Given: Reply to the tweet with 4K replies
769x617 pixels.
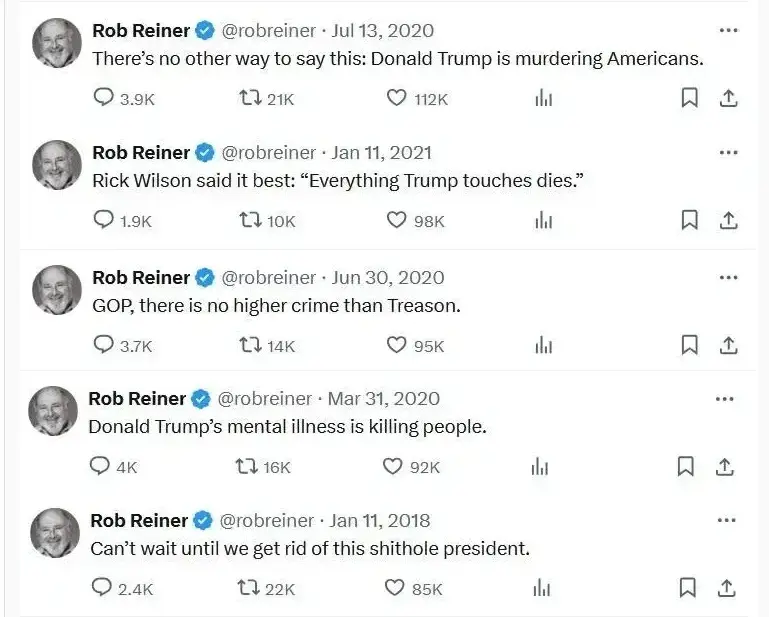Looking at the screenshot, I should click(100, 467).
